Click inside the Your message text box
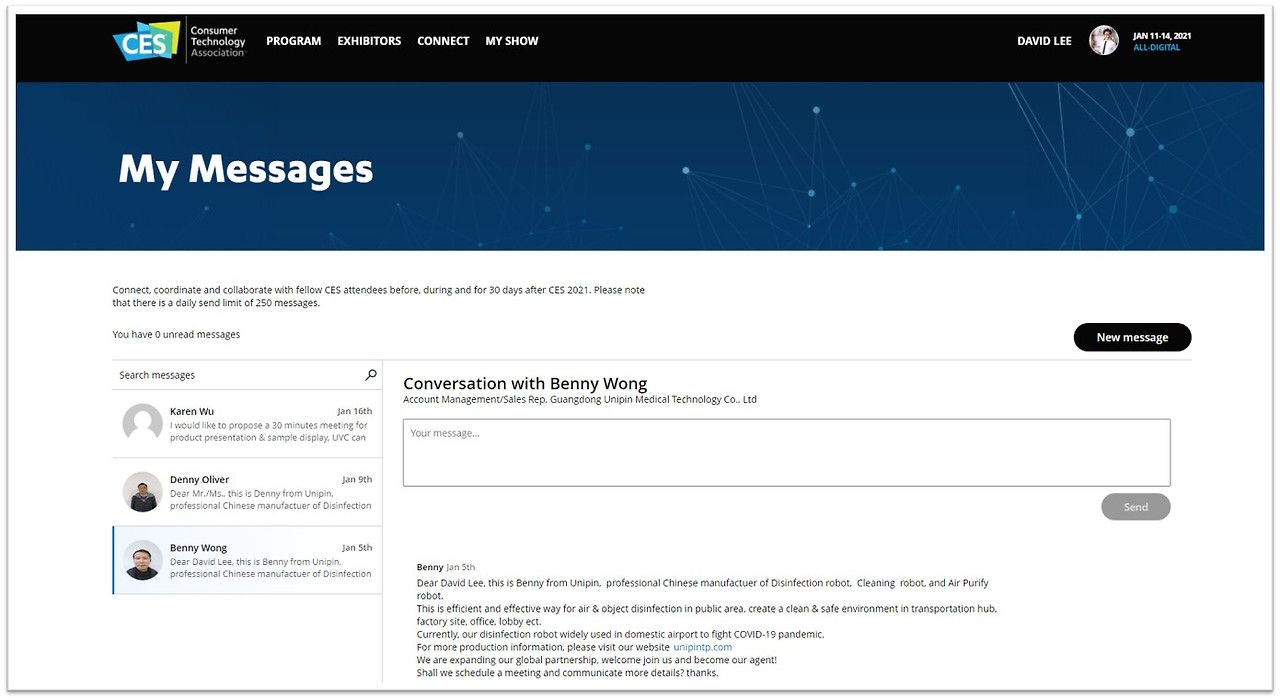Image resolution: width=1280 pixels, height=700 pixels. coord(786,453)
